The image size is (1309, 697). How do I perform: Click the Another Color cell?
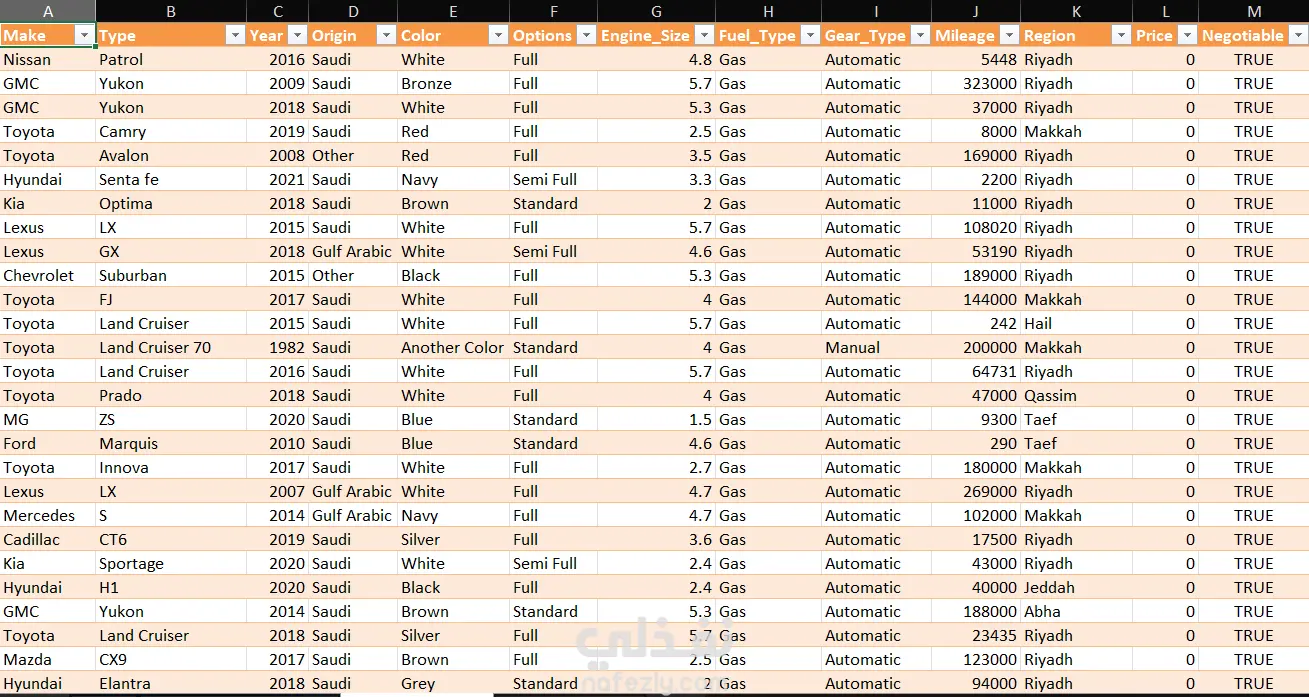(x=452, y=348)
